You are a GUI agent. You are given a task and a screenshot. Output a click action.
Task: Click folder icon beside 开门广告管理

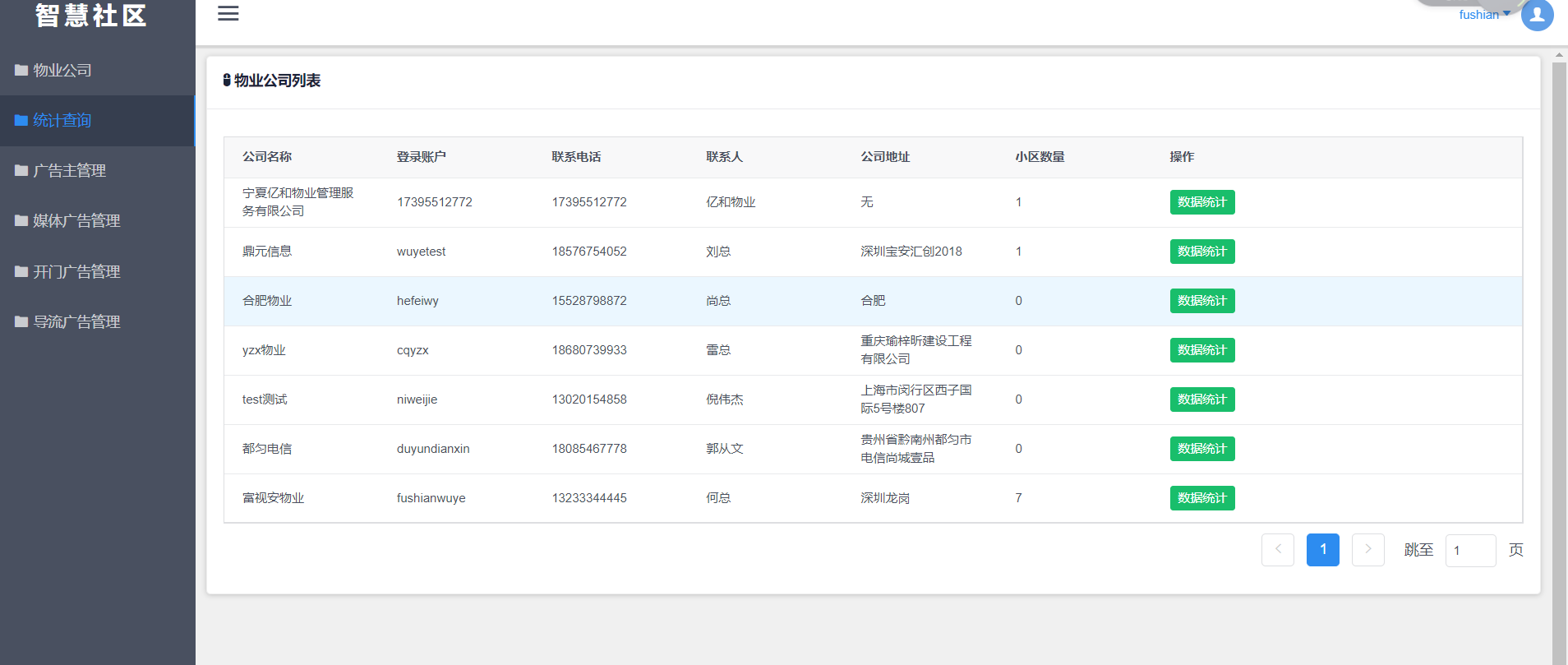[x=21, y=271]
